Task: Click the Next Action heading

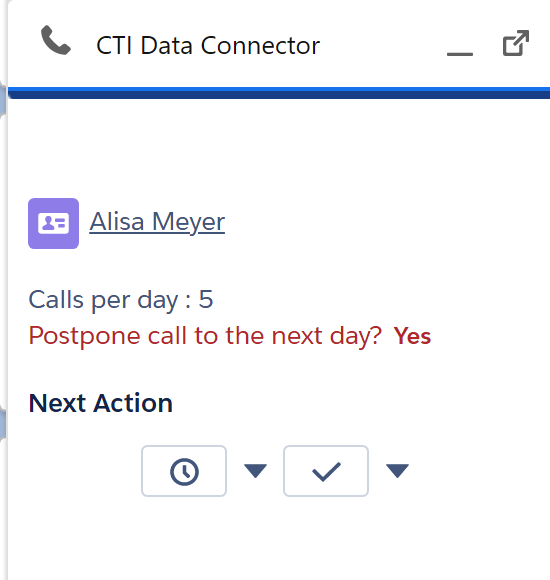Action: (101, 403)
